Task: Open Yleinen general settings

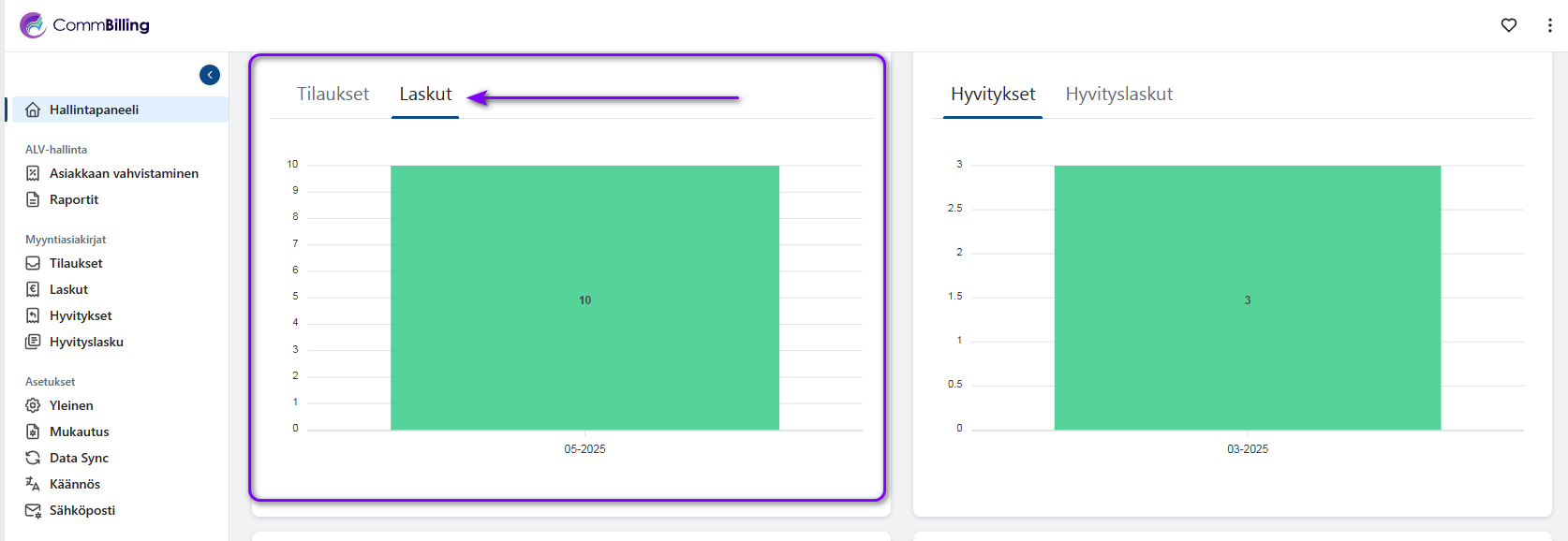Action: (x=71, y=405)
